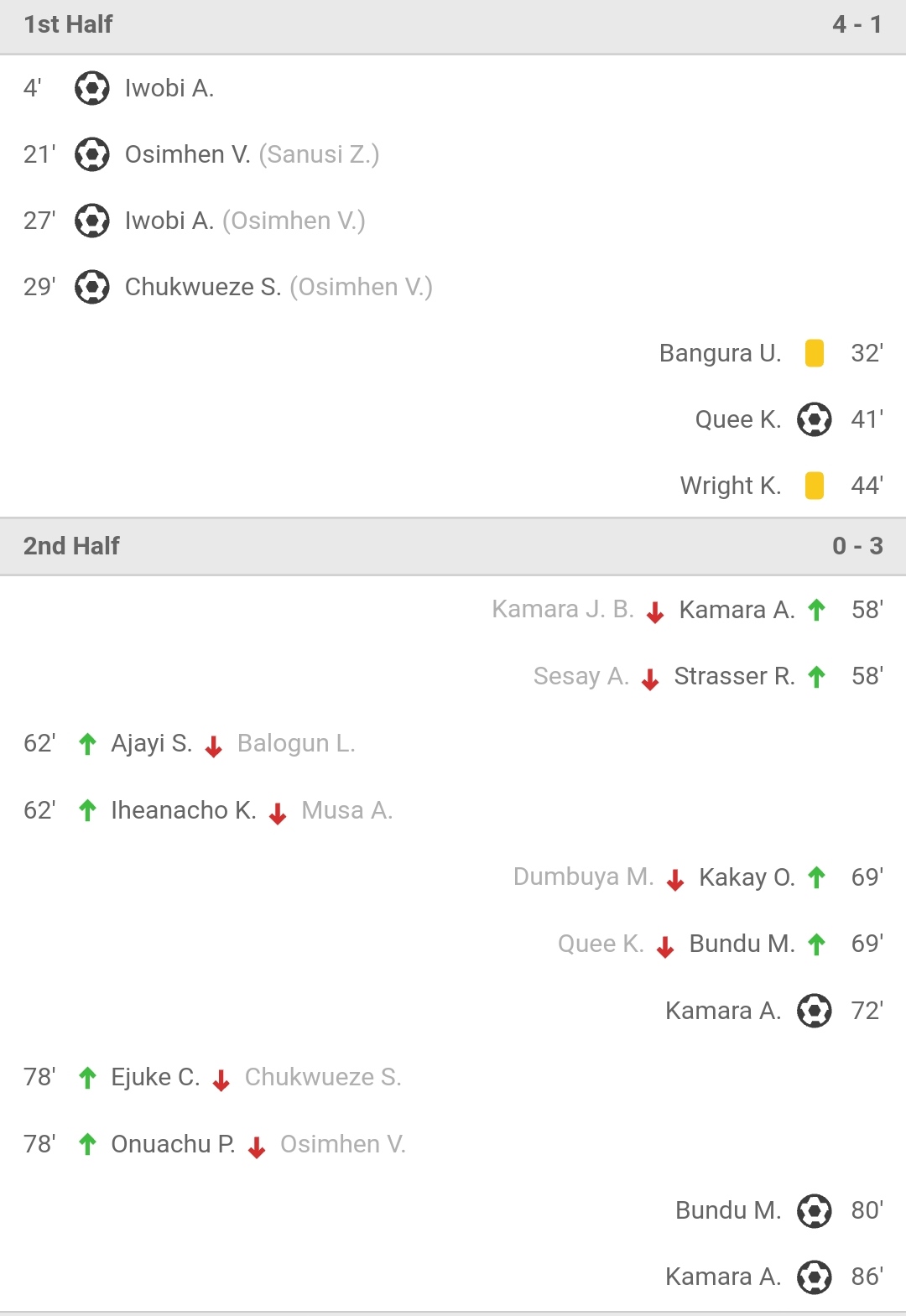Tap the 1st Half header row
This screenshot has height=1316, width=906.
click(453, 25)
